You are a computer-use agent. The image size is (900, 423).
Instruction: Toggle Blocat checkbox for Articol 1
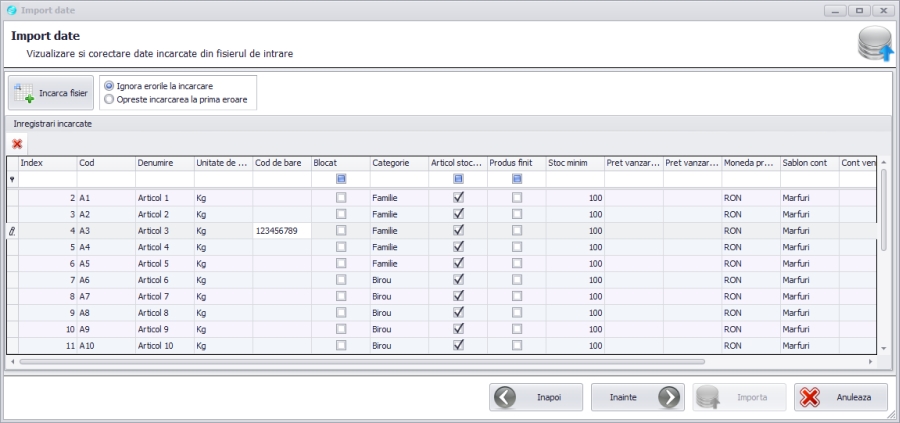(x=341, y=198)
